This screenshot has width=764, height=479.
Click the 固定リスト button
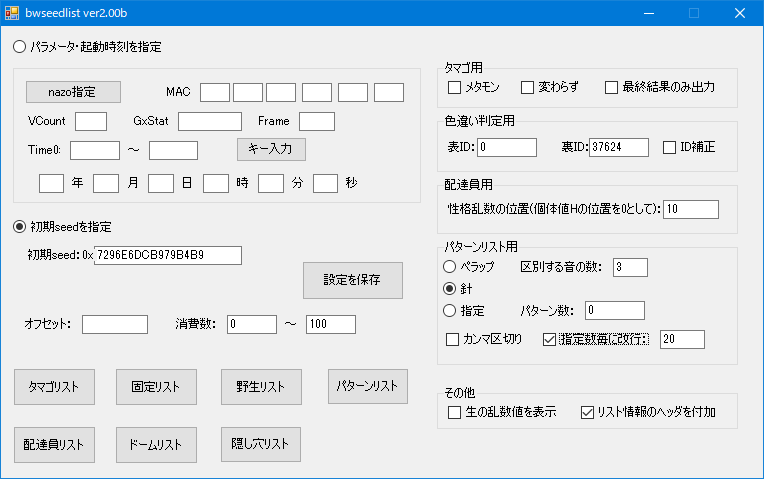156,387
